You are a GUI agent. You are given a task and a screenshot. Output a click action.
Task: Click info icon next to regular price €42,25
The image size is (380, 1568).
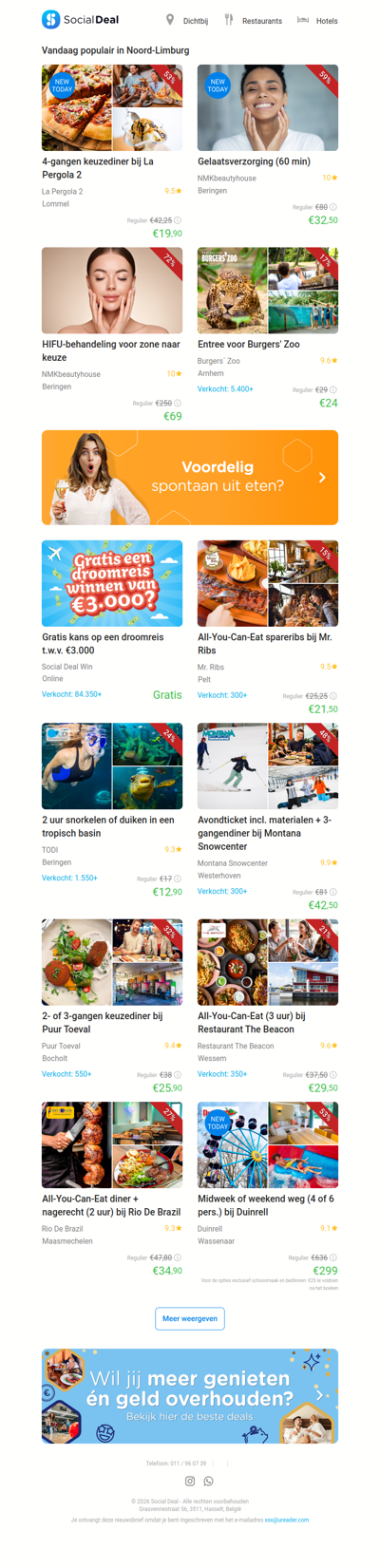tap(178, 220)
